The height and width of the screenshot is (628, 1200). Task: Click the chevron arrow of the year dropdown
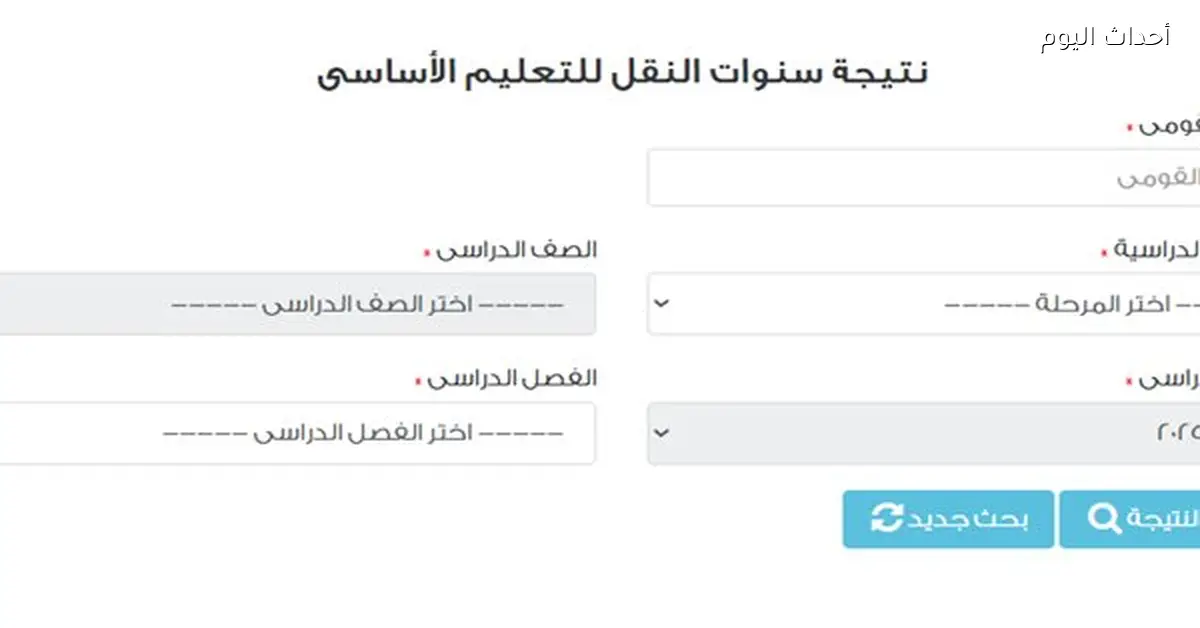[x=660, y=433]
